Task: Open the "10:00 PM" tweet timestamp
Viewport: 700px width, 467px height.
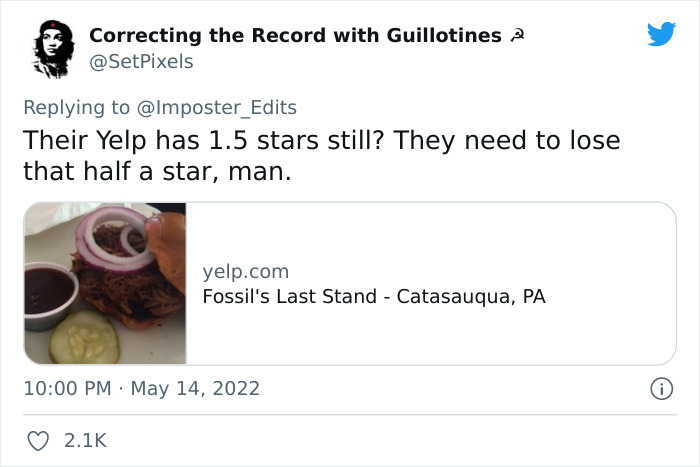Action: 67,388
